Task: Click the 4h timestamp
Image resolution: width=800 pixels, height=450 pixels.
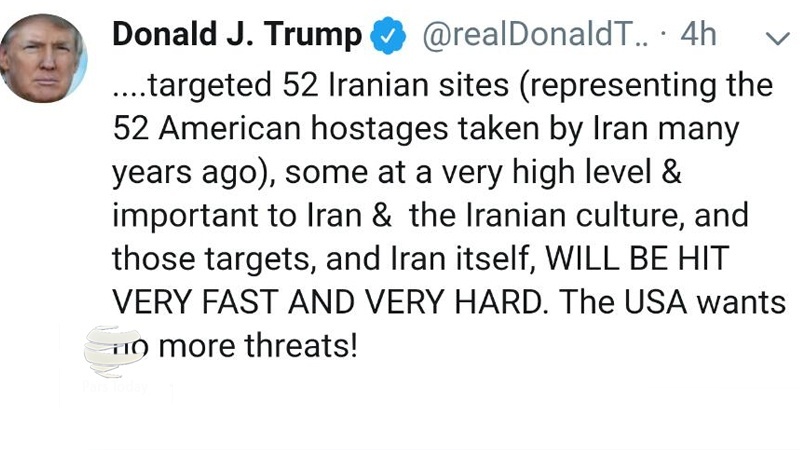Action: pos(698,36)
